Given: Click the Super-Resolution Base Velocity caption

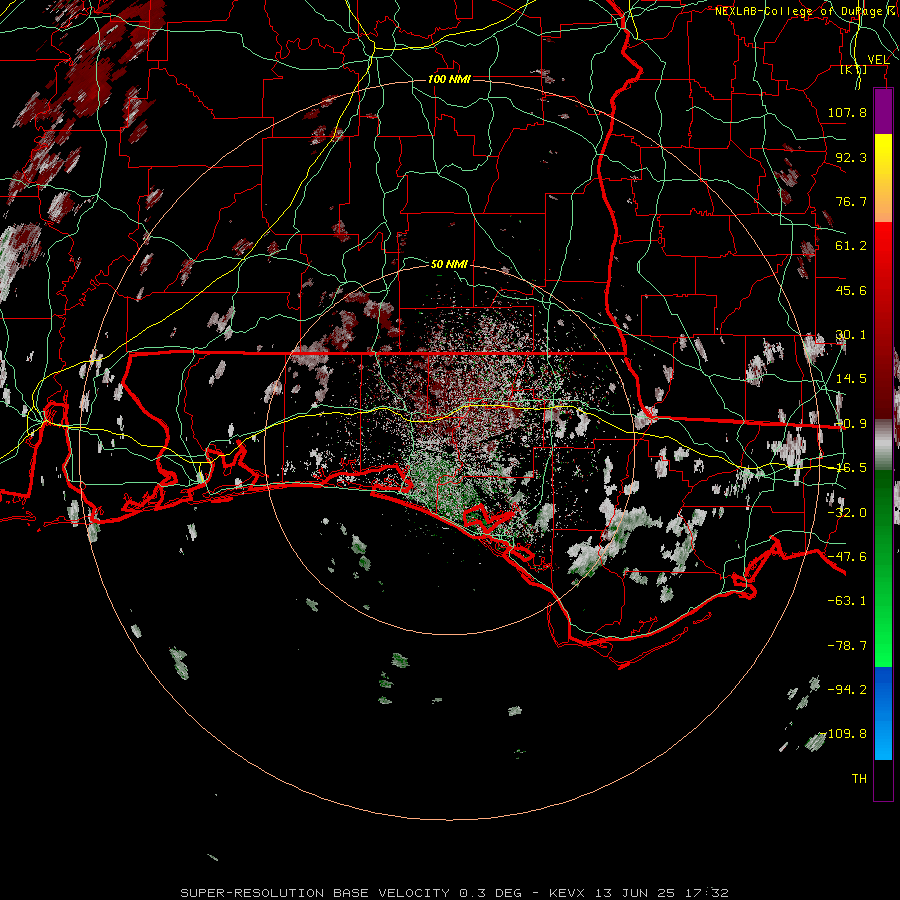Looking at the screenshot, I should (454, 893).
